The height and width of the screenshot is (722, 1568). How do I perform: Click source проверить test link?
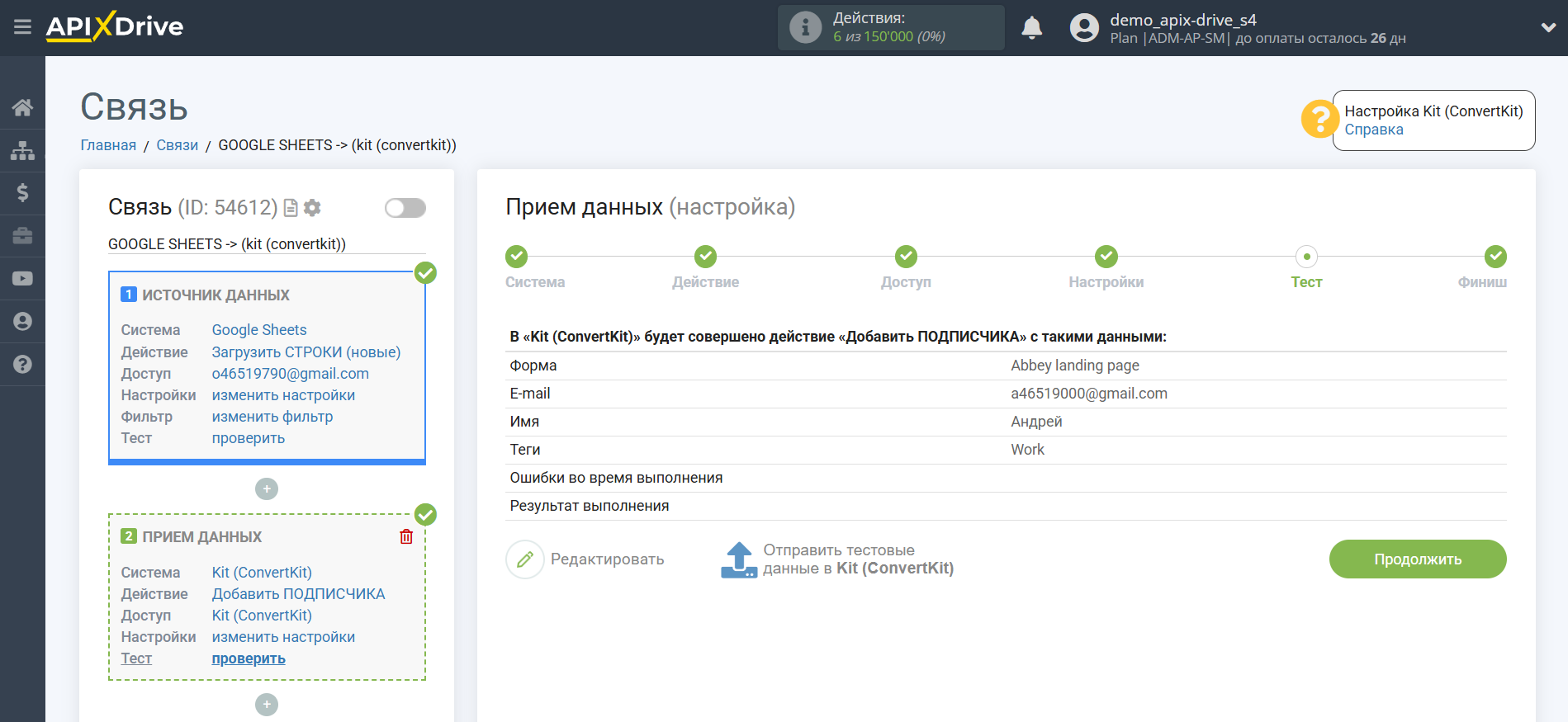click(x=249, y=438)
